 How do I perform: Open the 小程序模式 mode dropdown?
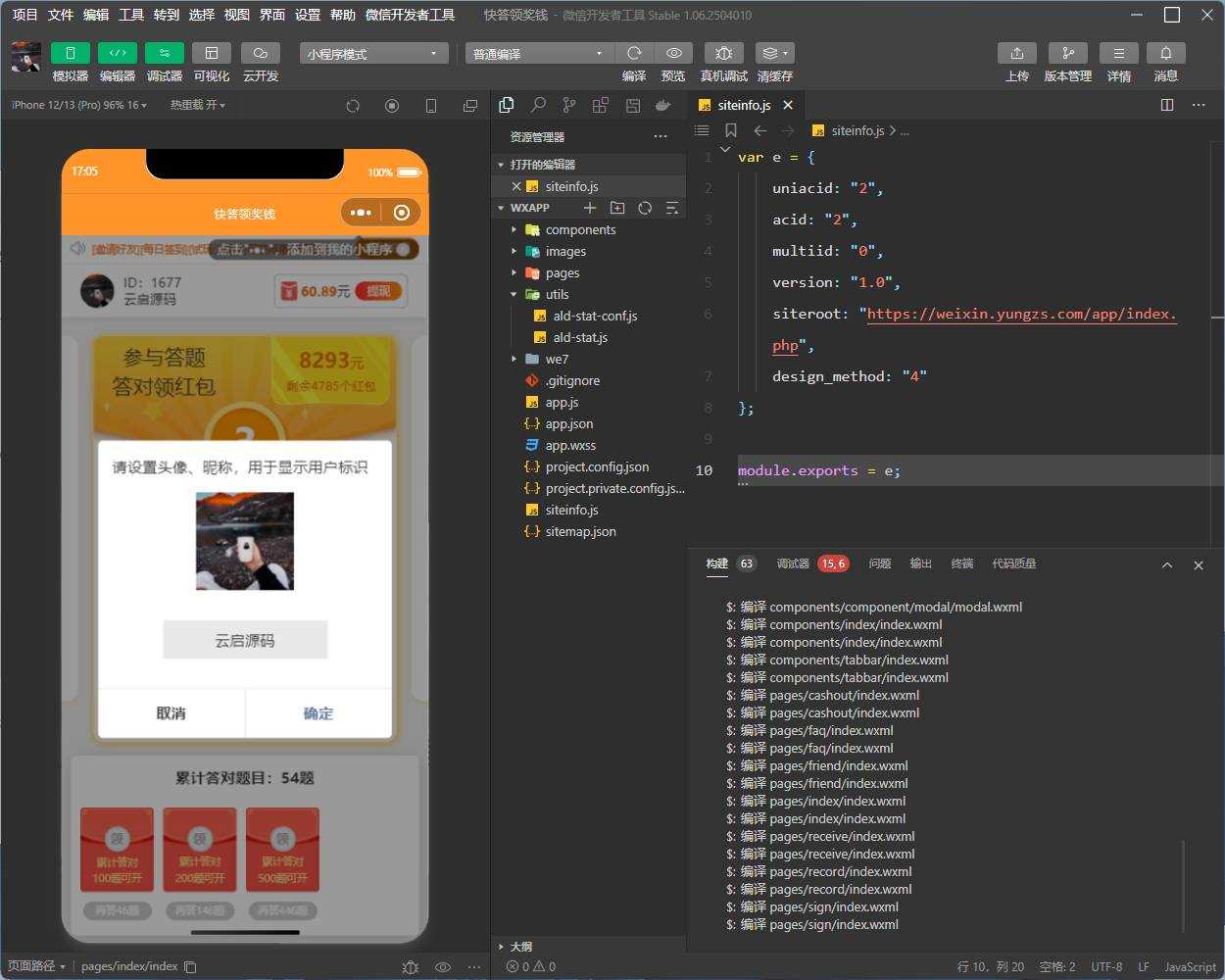[374, 54]
